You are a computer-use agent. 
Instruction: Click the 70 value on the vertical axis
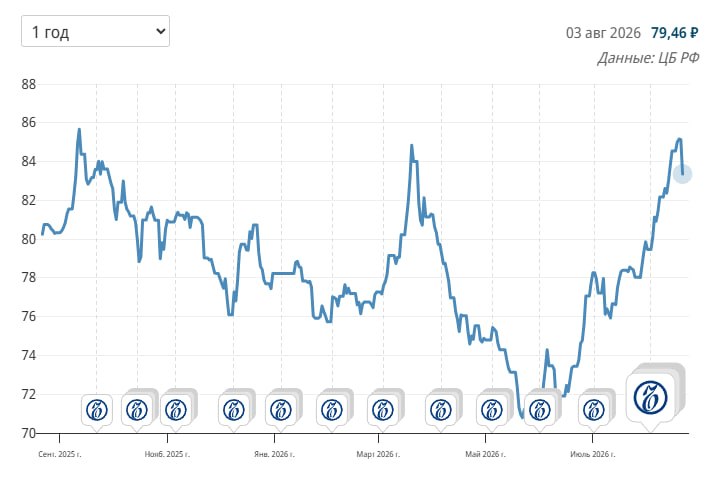29,433
